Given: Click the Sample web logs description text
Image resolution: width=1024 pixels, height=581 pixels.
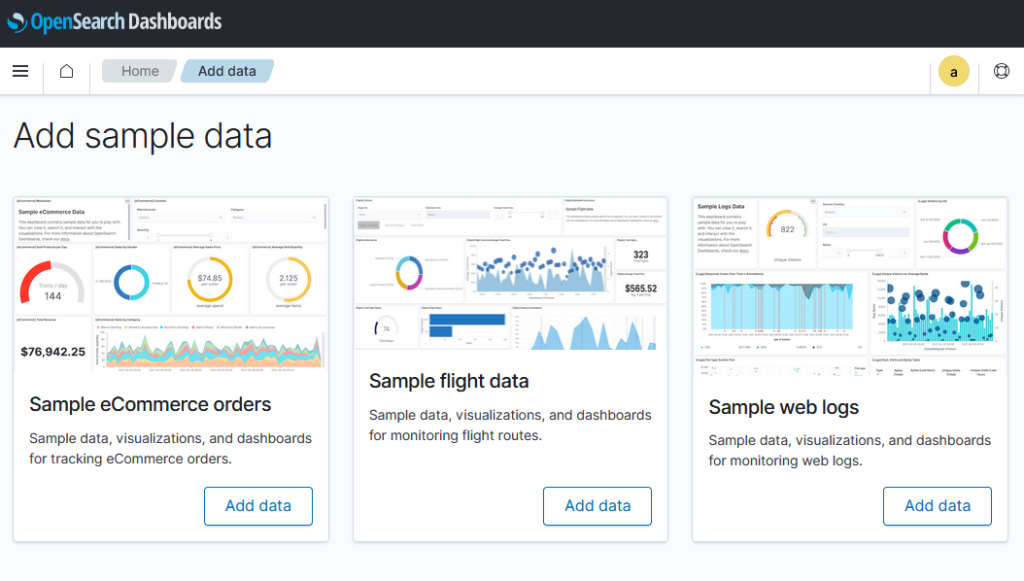Looking at the screenshot, I should coord(849,450).
